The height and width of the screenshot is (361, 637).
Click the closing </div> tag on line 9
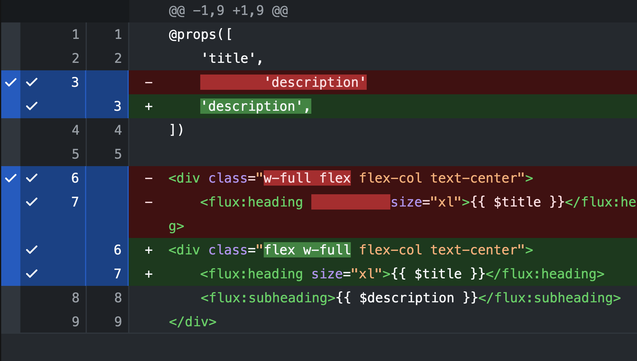[193, 322]
